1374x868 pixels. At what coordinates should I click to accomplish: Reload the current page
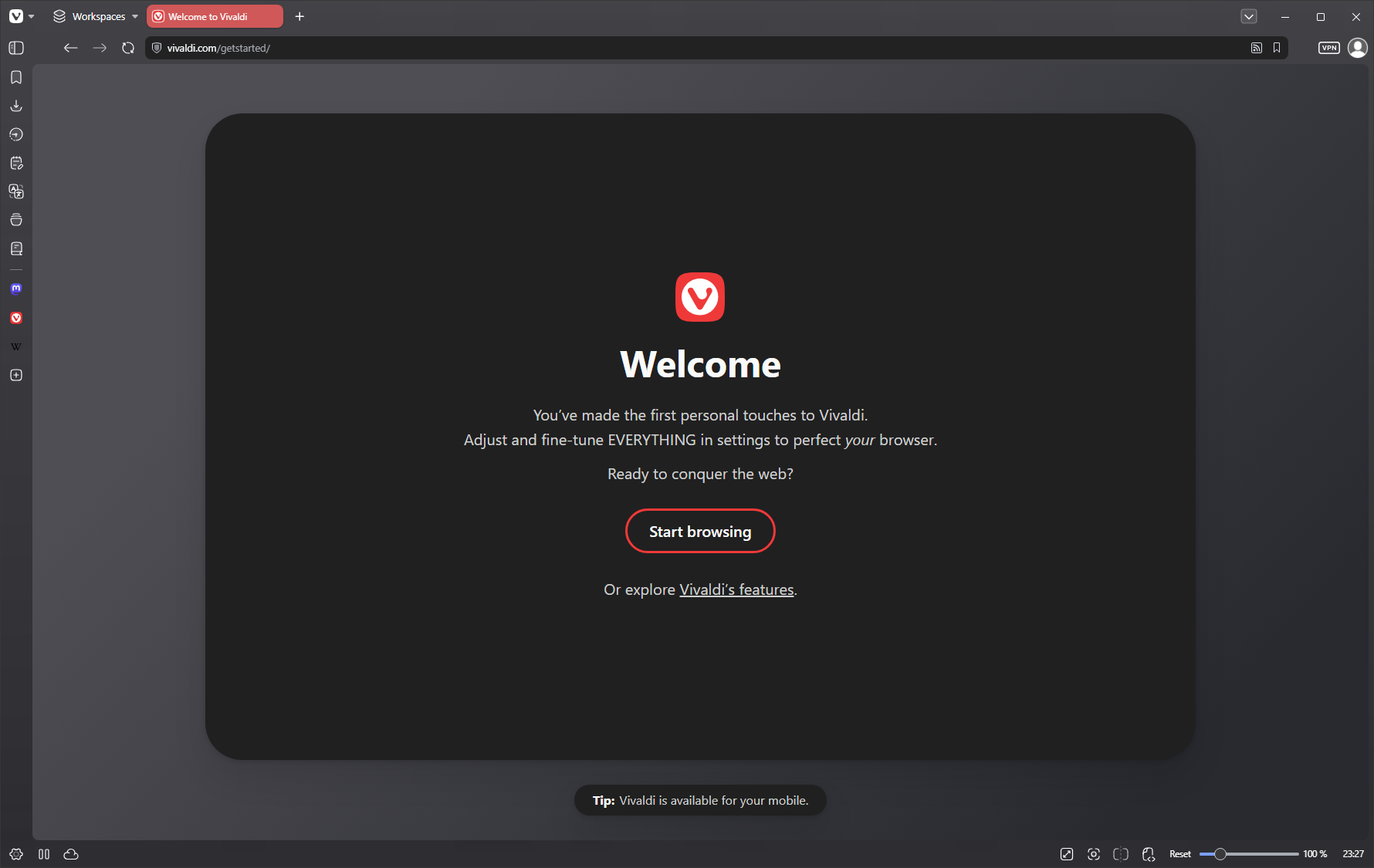click(128, 48)
